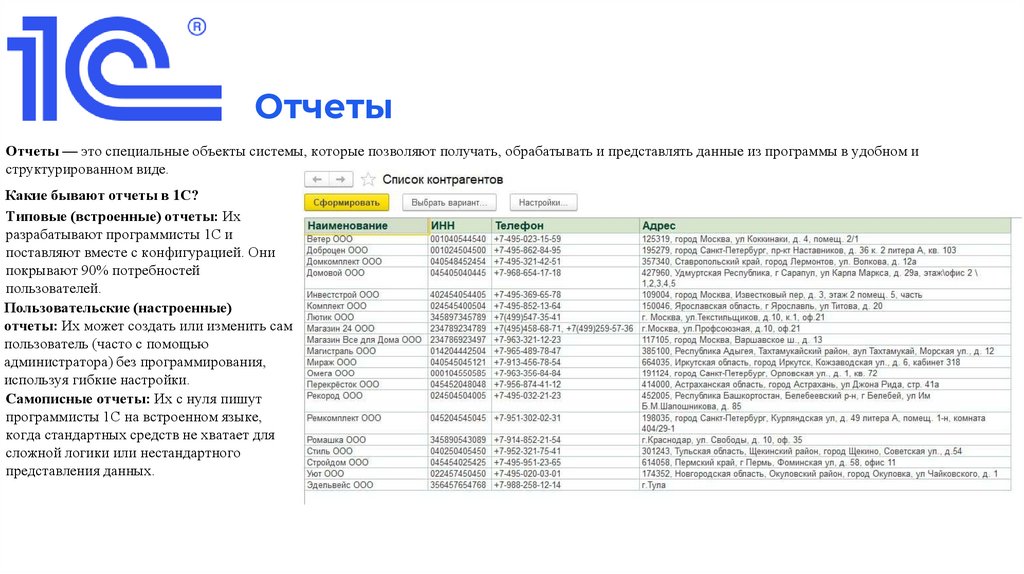Select the Ромашка ООО cell
This screenshot has width=1024, height=574.
click(x=366, y=439)
